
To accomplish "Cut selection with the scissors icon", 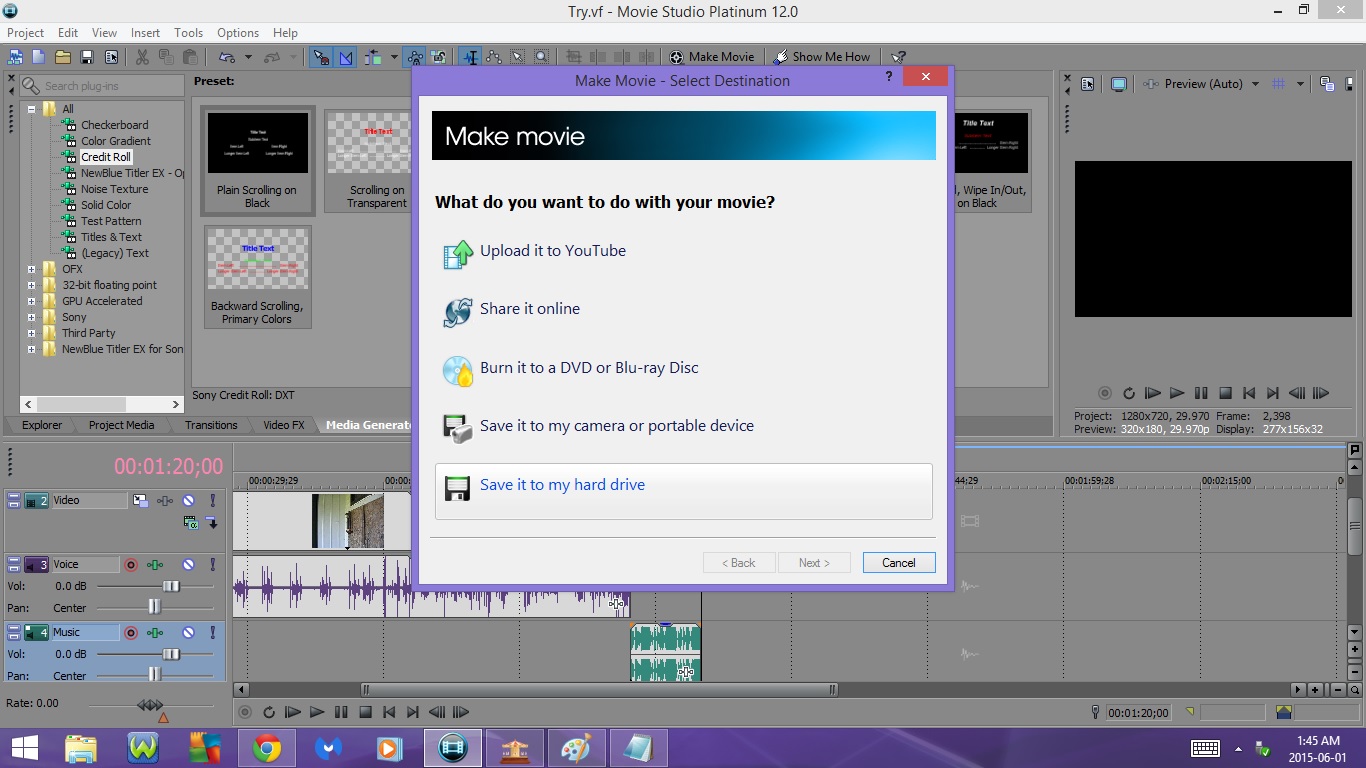I will pos(142,57).
